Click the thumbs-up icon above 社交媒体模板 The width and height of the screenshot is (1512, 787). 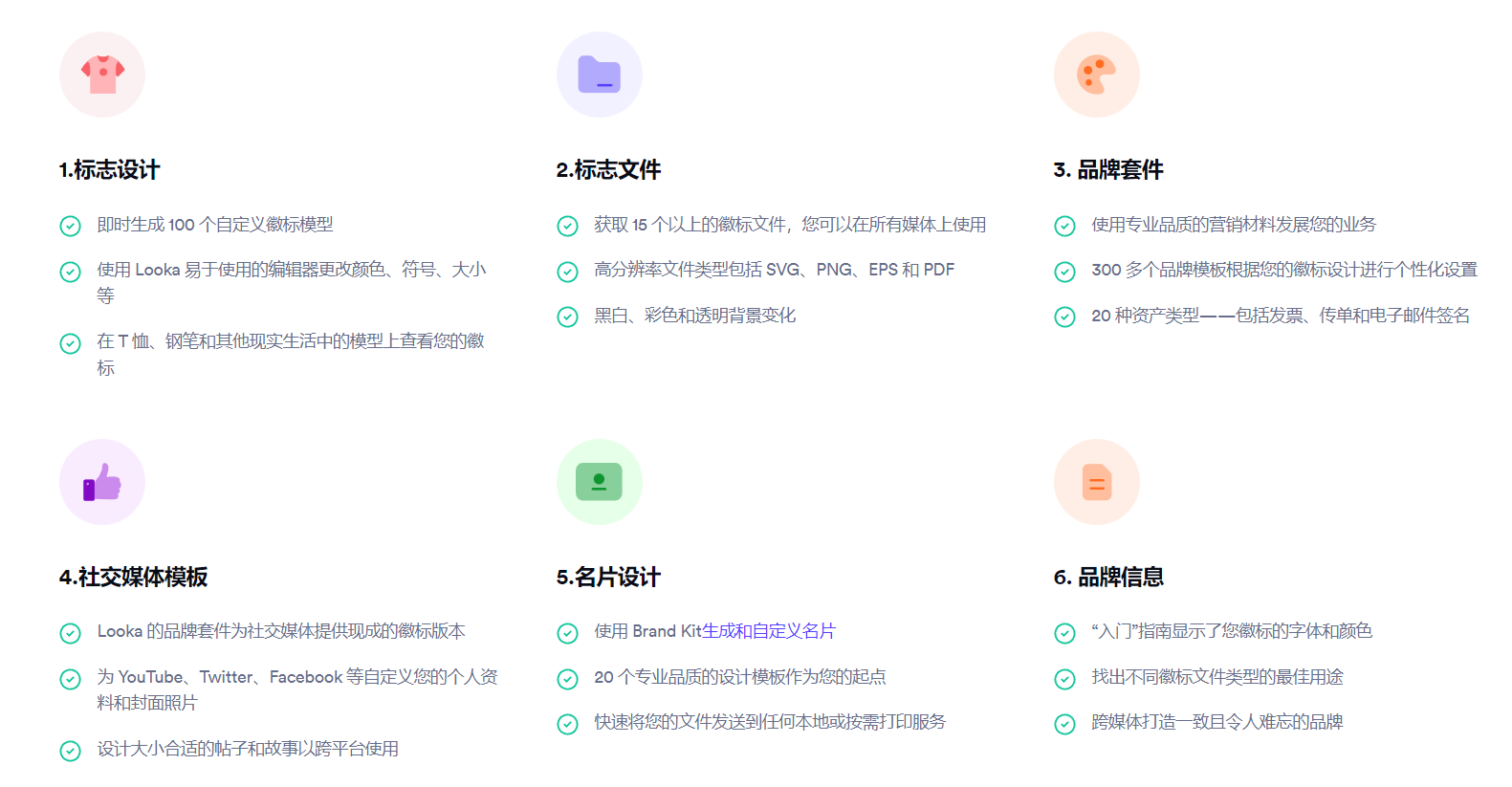(102, 482)
